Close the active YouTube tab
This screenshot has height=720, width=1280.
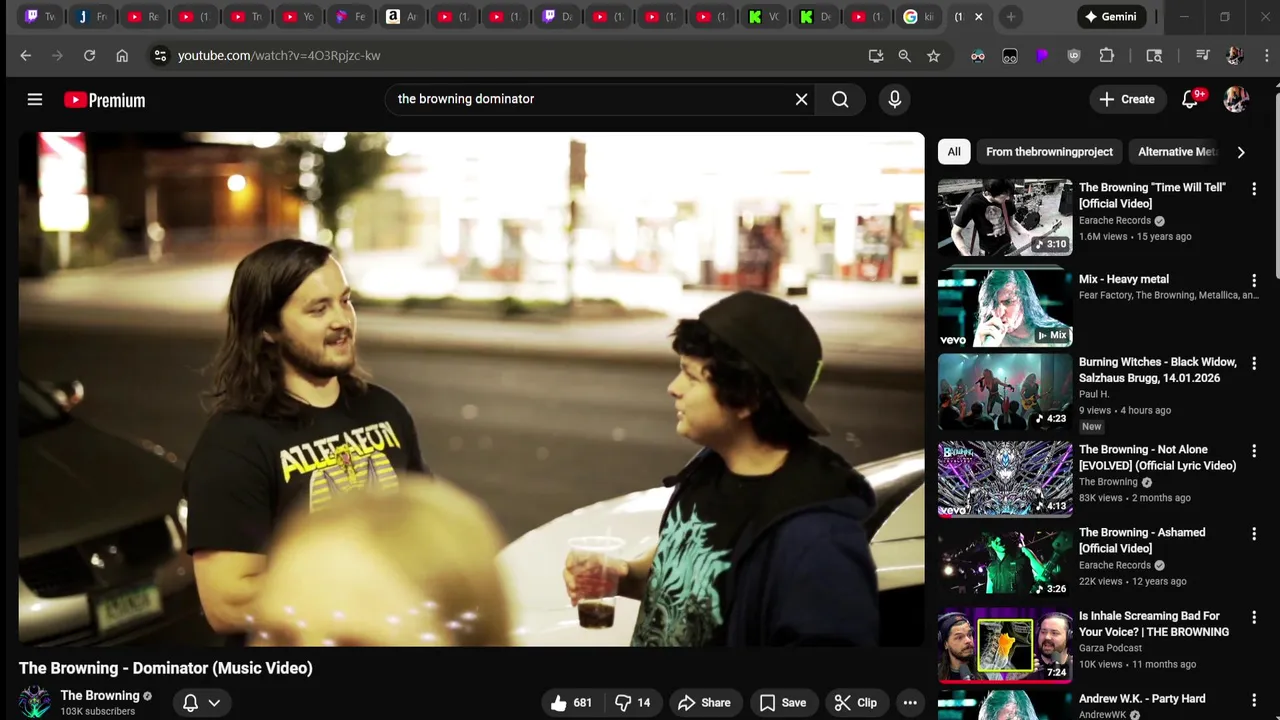click(978, 17)
